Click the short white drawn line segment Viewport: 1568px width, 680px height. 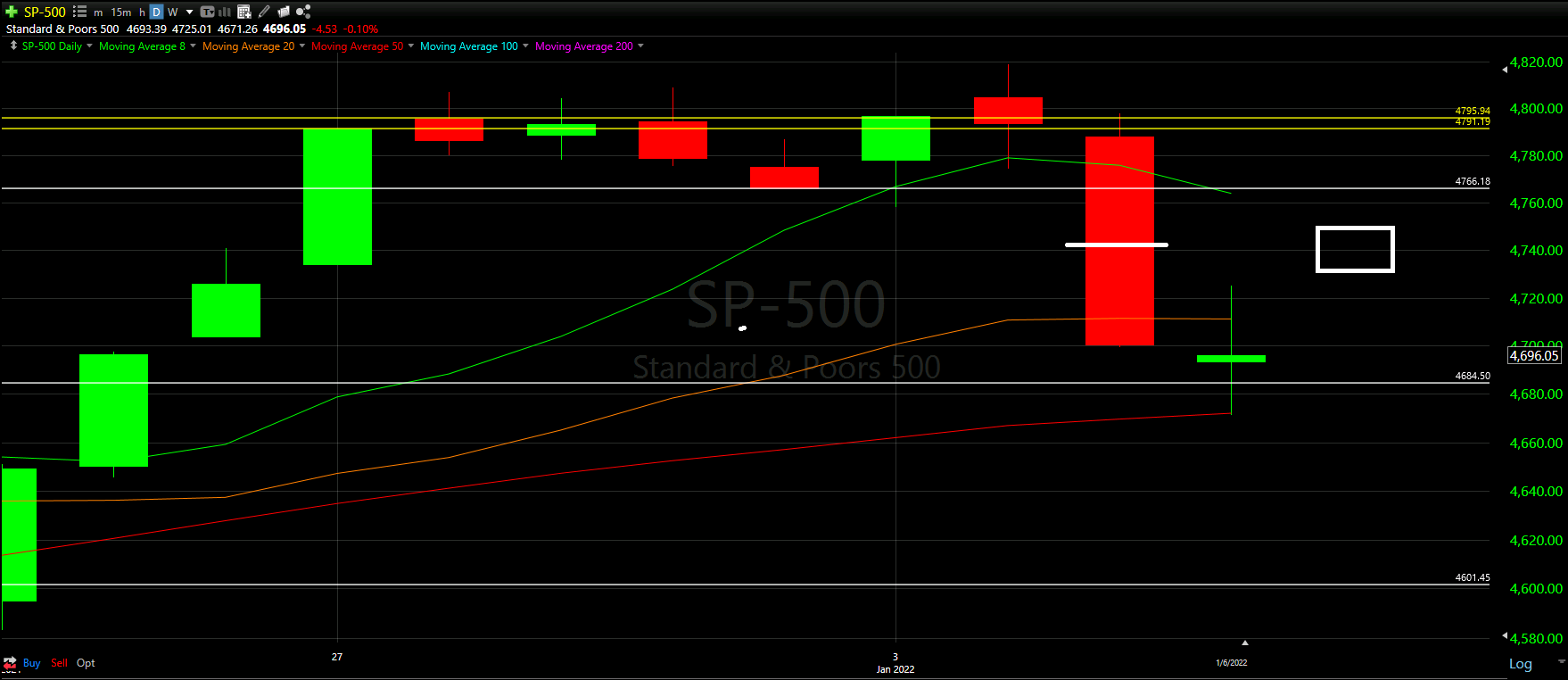tap(1117, 245)
